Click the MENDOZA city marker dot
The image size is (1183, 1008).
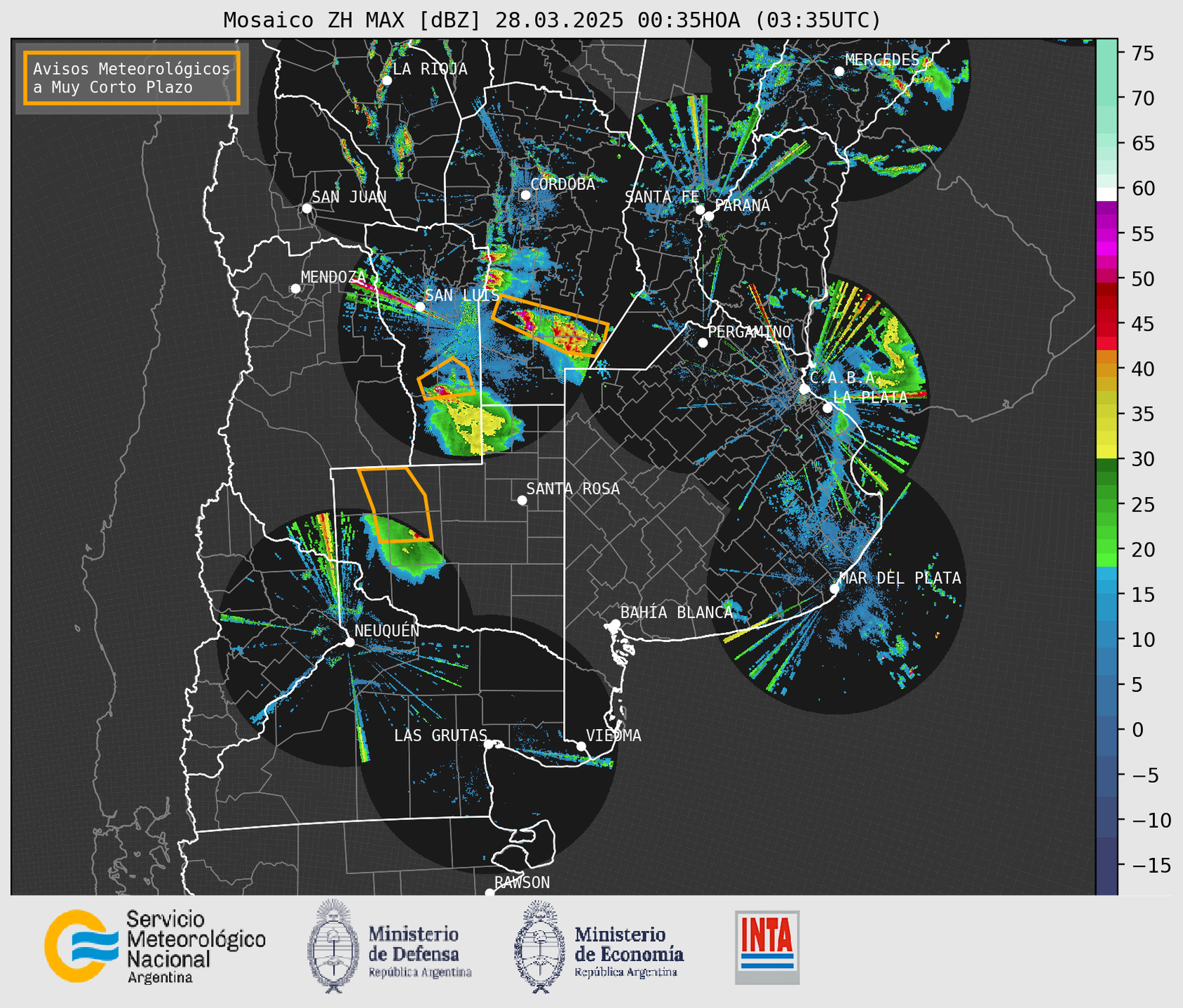tap(295, 289)
